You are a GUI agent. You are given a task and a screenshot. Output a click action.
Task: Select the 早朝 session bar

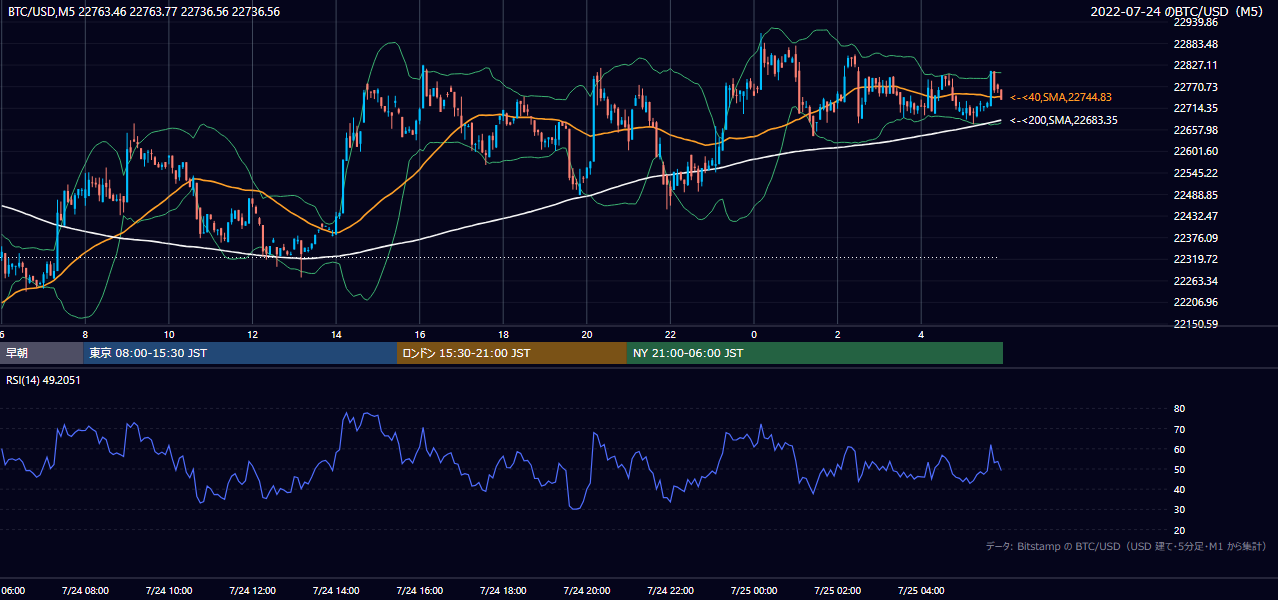41,353
